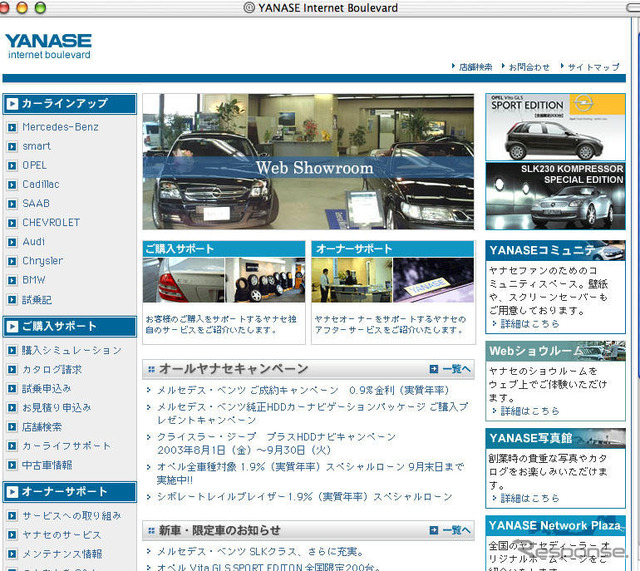Open メルセデス・ベンツ純正HDDカーナビ campaign link
This screenshot has height=571, width=640.
(312, 413)
